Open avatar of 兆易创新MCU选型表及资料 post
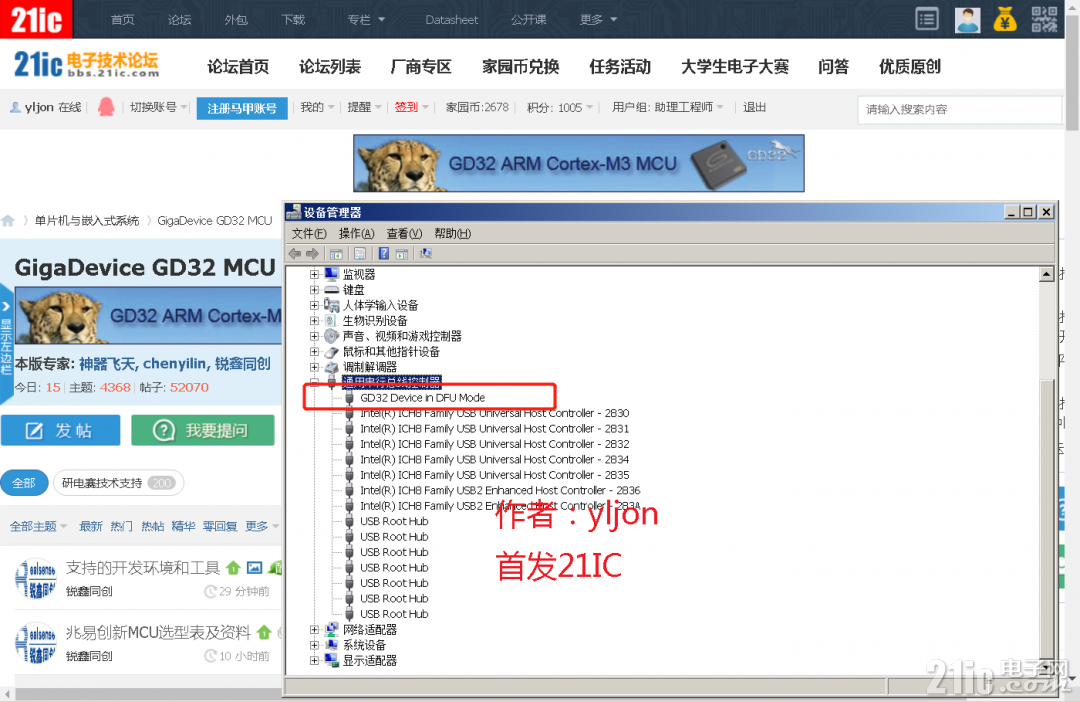 point(35,643)
